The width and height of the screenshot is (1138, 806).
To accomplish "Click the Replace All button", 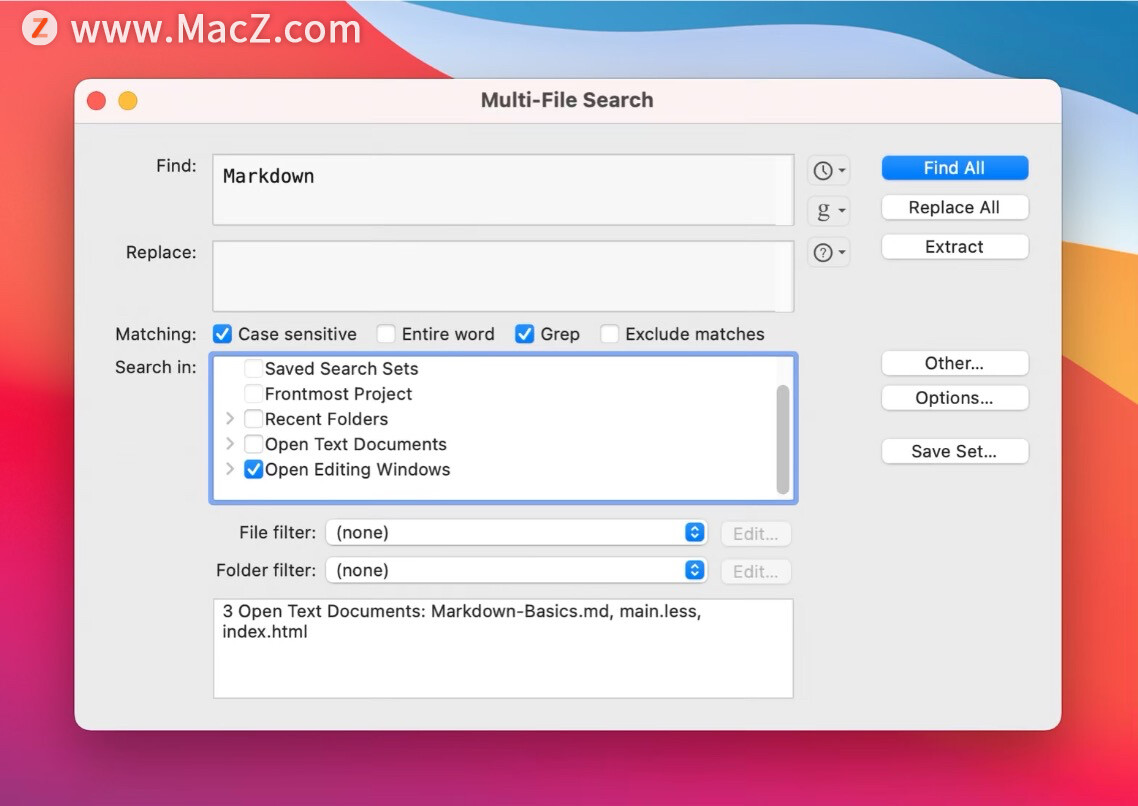I will pyautogui.click(x=954, y=207).
